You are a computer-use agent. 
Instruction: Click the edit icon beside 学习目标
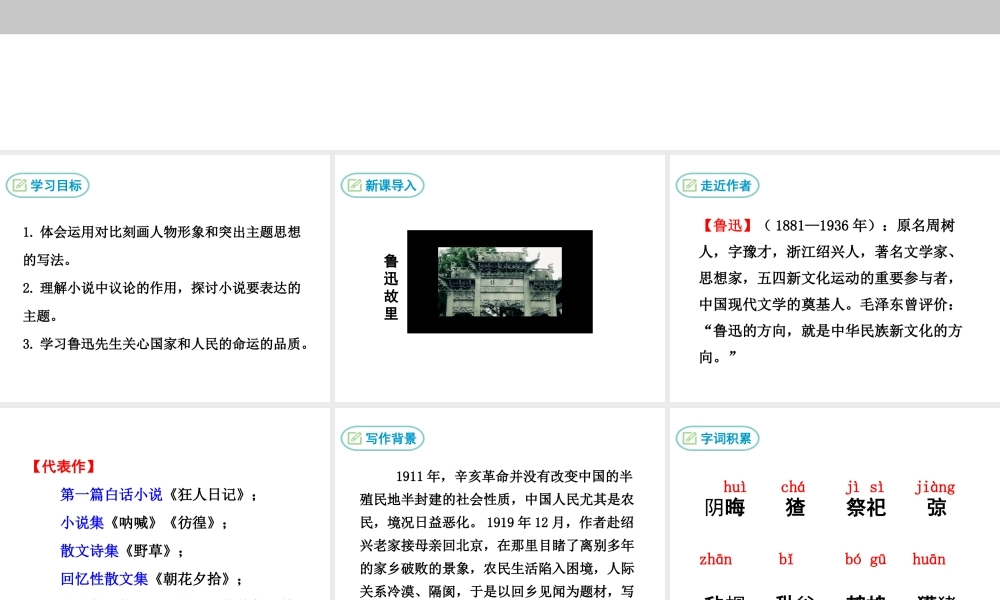(19, 186)
